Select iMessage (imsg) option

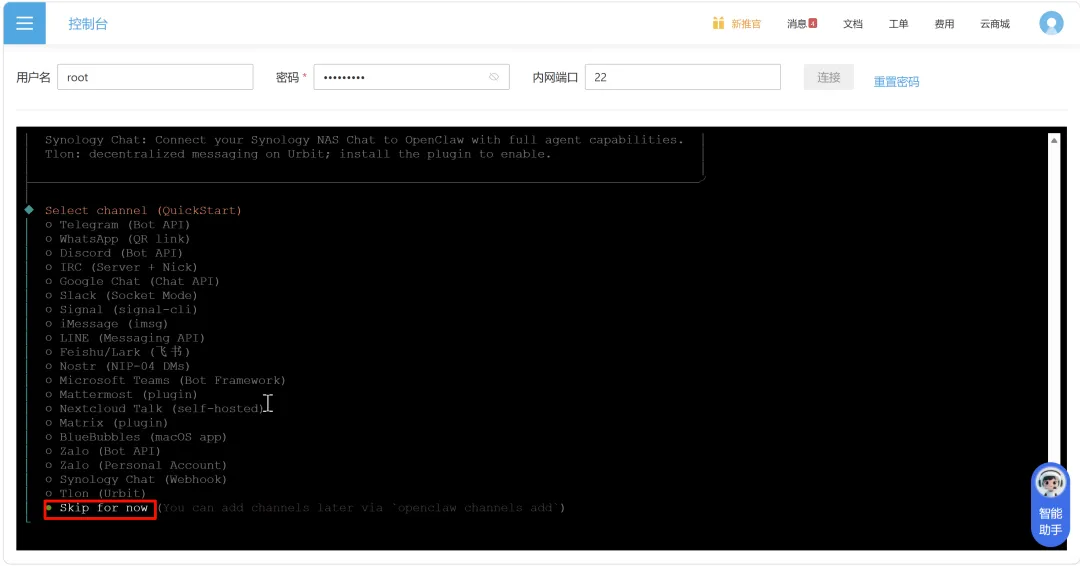(107, 324)
